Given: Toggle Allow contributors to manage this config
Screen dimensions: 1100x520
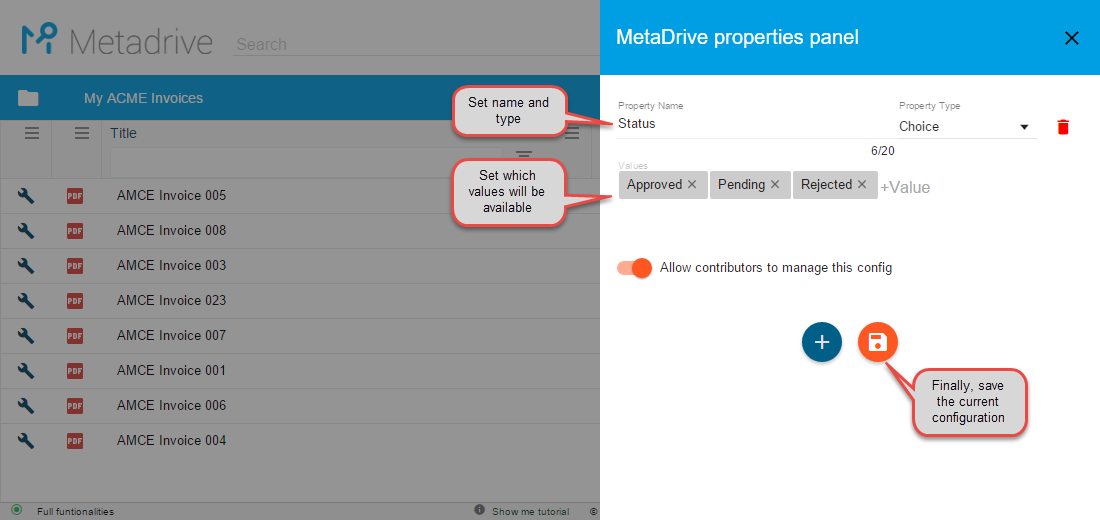Looking at the screenshot, I should pyautogui.click(x=634, y=268).
